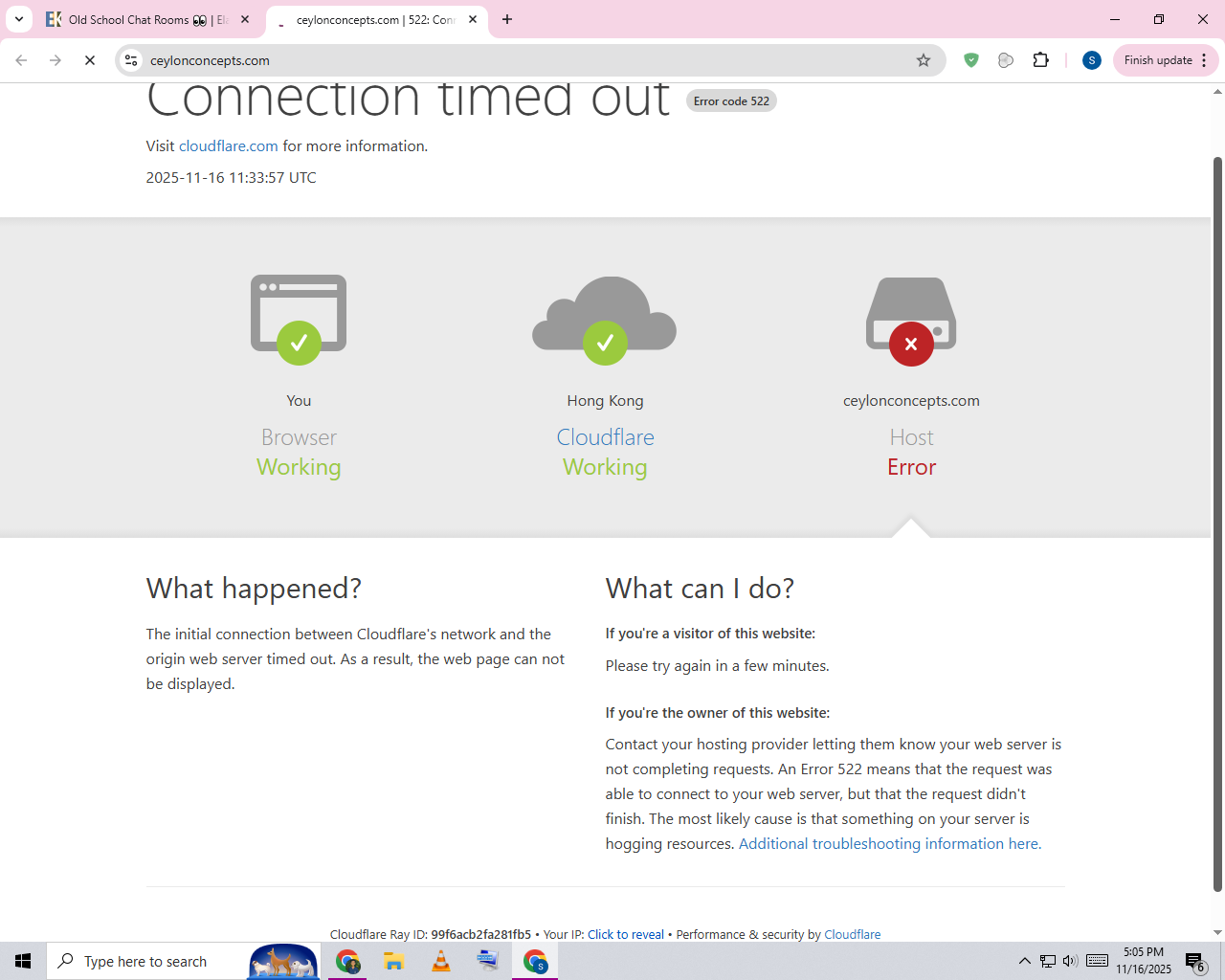Select the ceylonconcepts.com 522 tab
Image resolution: width=1225 pixels, height=980 pixels.
(x=376, y=19)
